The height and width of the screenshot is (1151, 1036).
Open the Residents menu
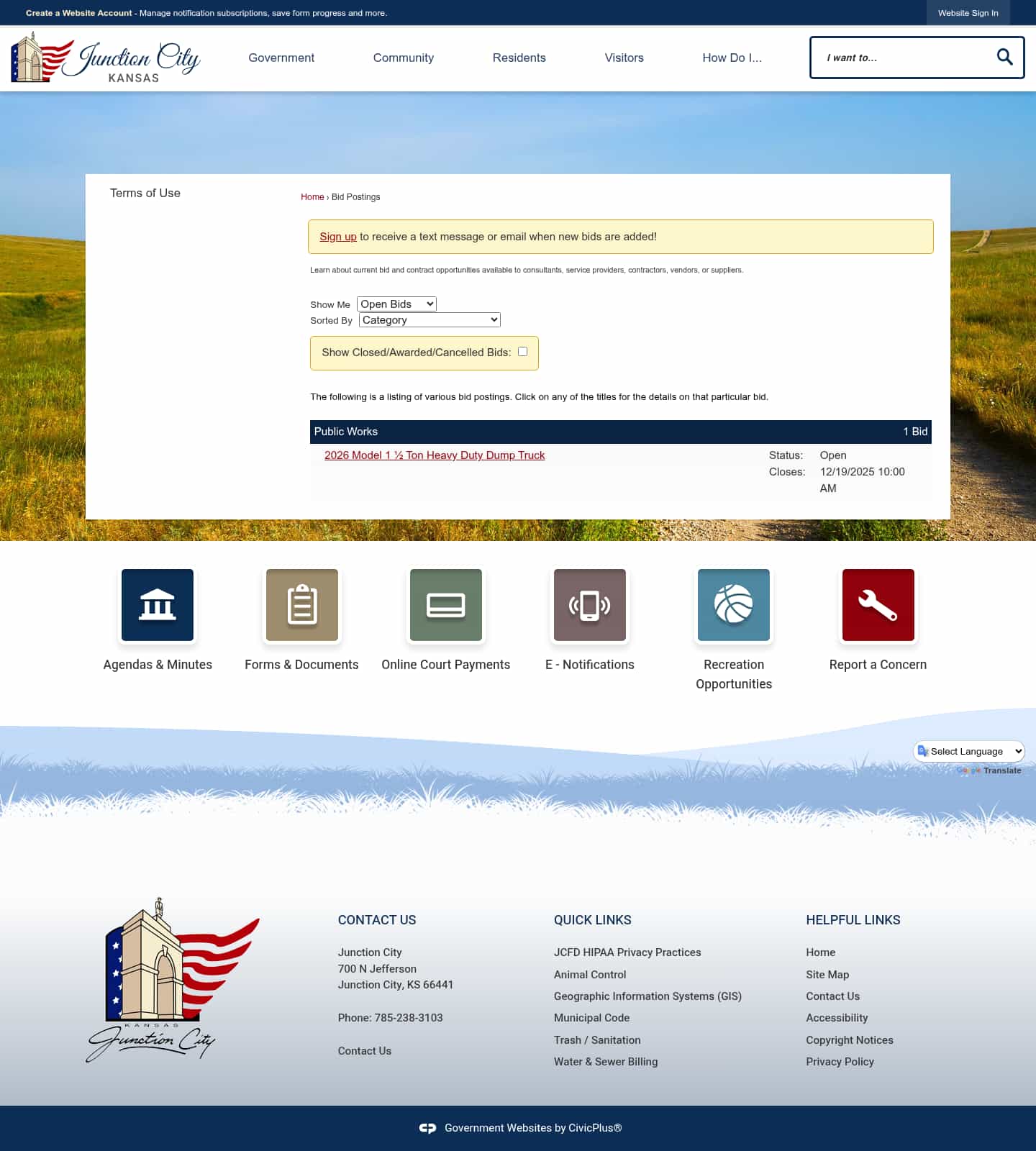coord(519,58)
